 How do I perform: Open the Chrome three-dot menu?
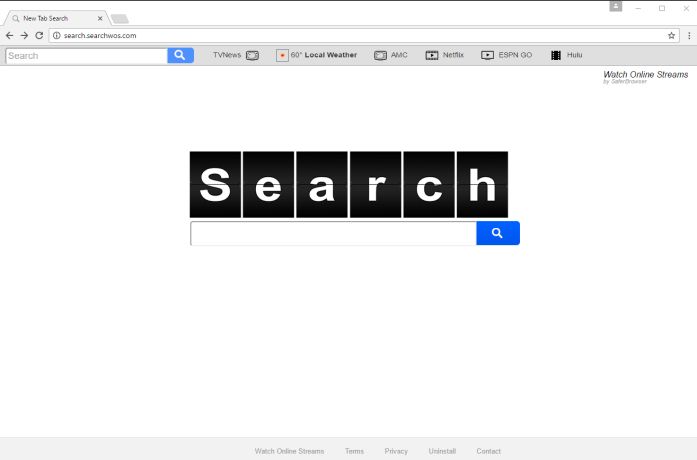(689, 35)
